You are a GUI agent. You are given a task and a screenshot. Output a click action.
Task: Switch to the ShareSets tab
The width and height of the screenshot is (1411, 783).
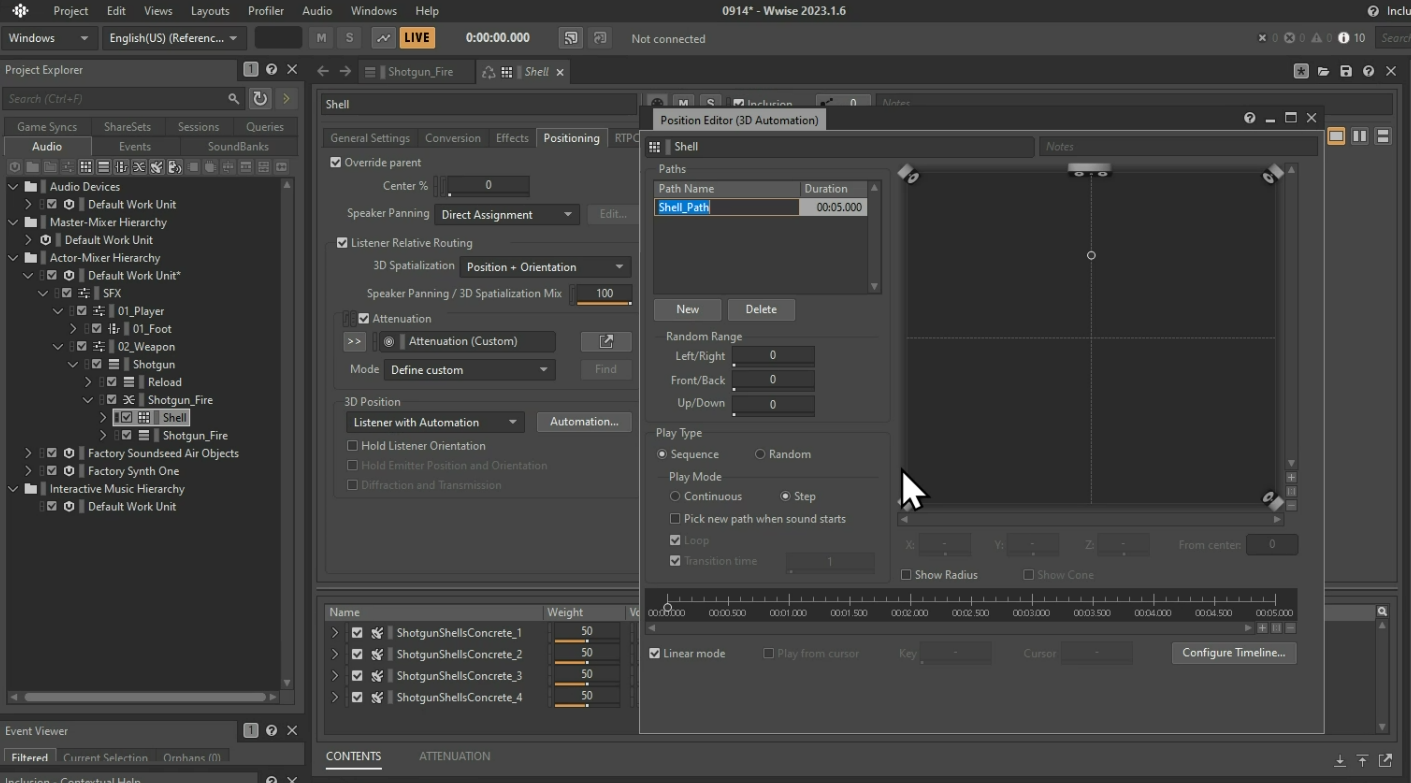127,127
